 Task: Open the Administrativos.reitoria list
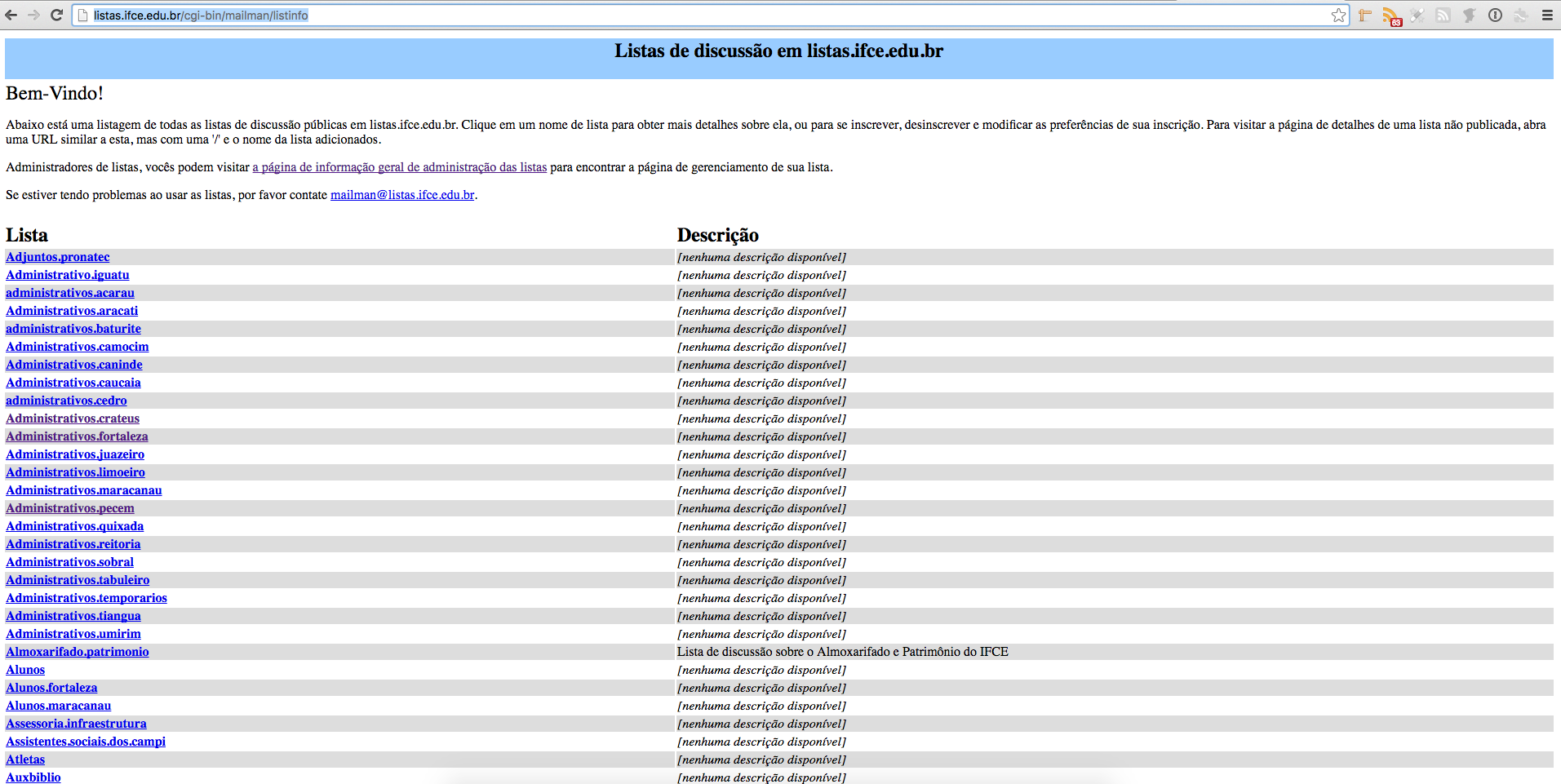click(73, 544)
